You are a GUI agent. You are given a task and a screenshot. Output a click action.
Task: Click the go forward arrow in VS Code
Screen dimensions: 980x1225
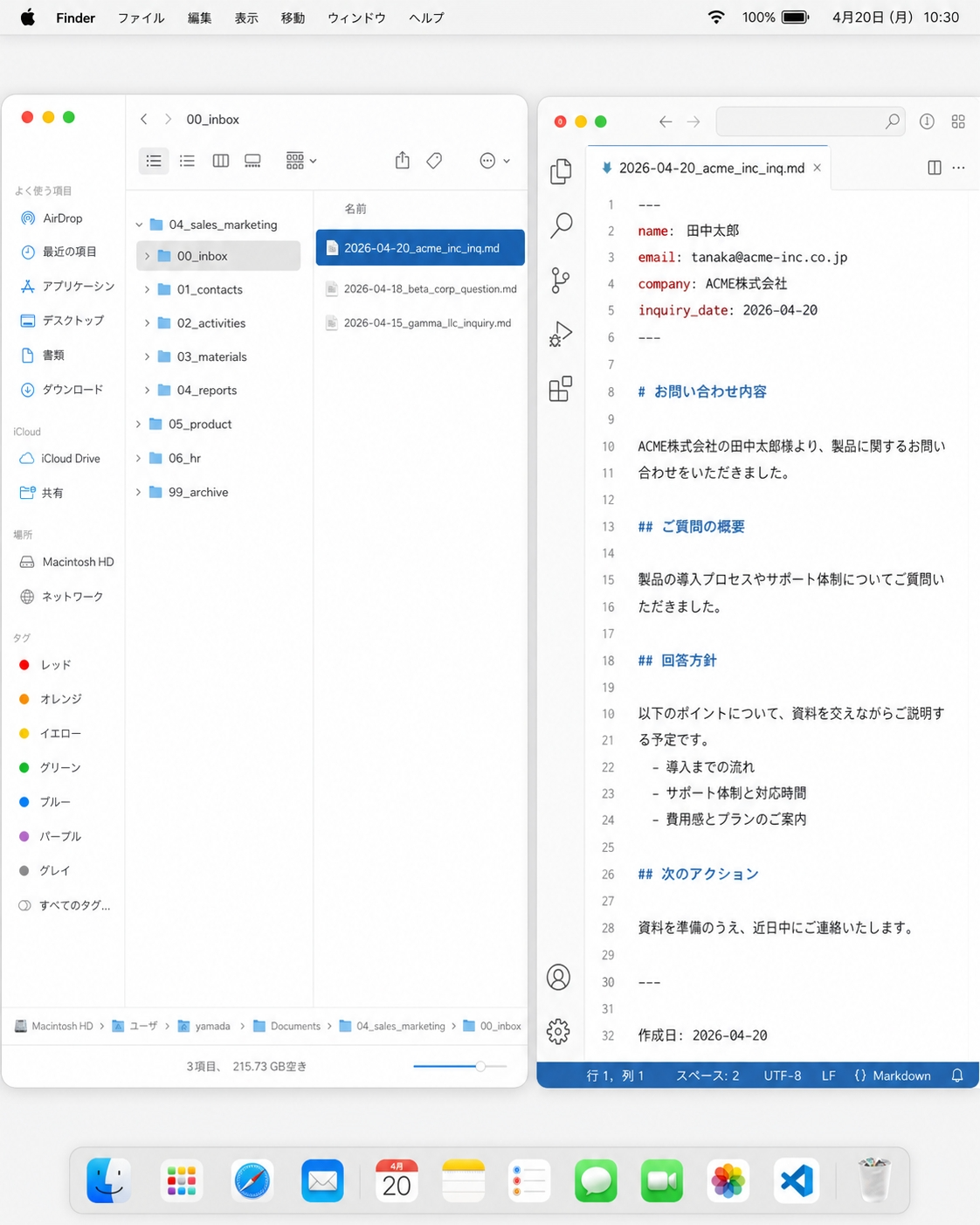[694, 121]
